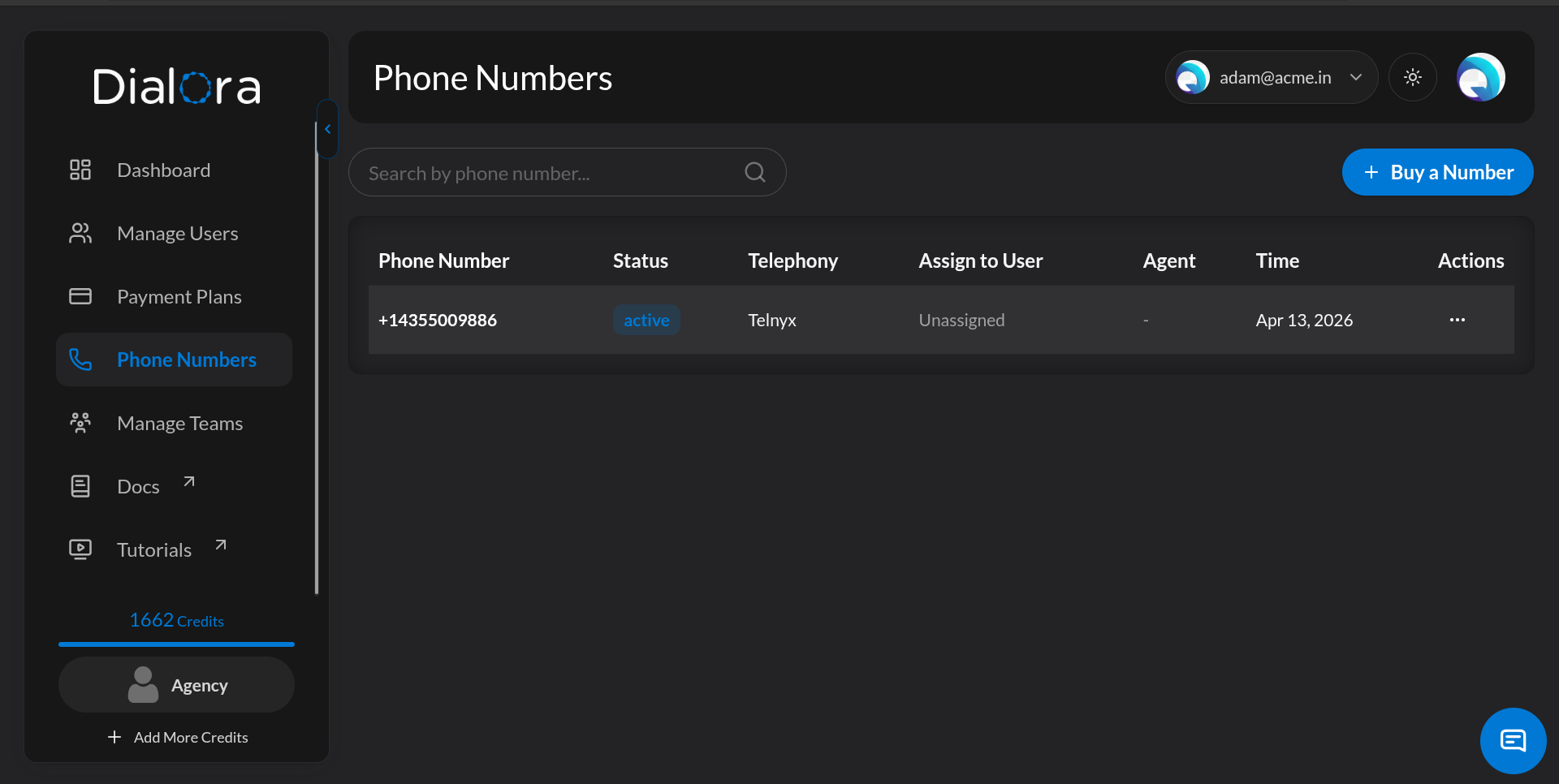Focus the Search by phone number field
The height and width of the screenshot is (784, 1559).
[552, 173]
